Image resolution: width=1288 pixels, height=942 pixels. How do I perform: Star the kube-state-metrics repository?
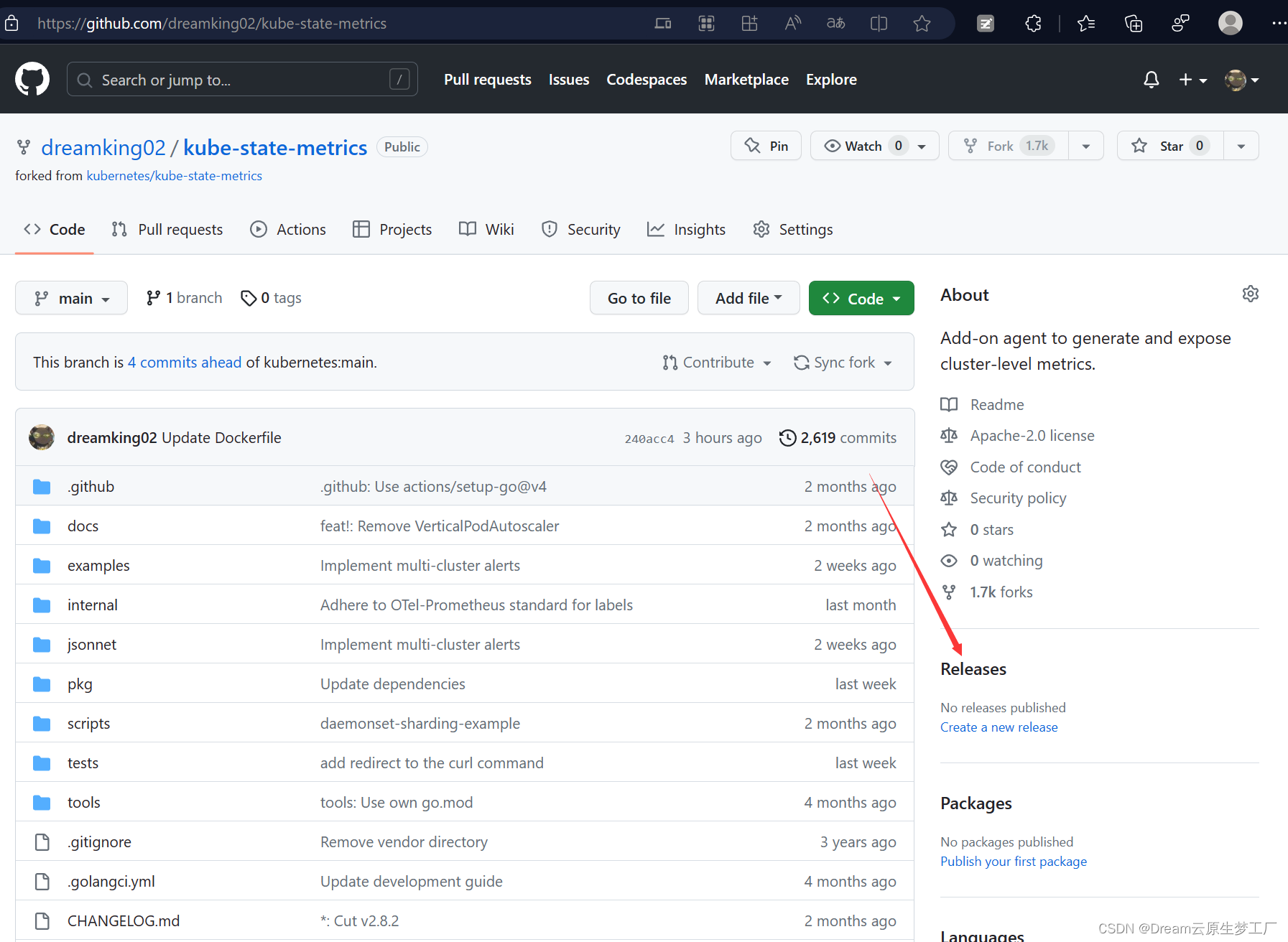[1170, 146]
